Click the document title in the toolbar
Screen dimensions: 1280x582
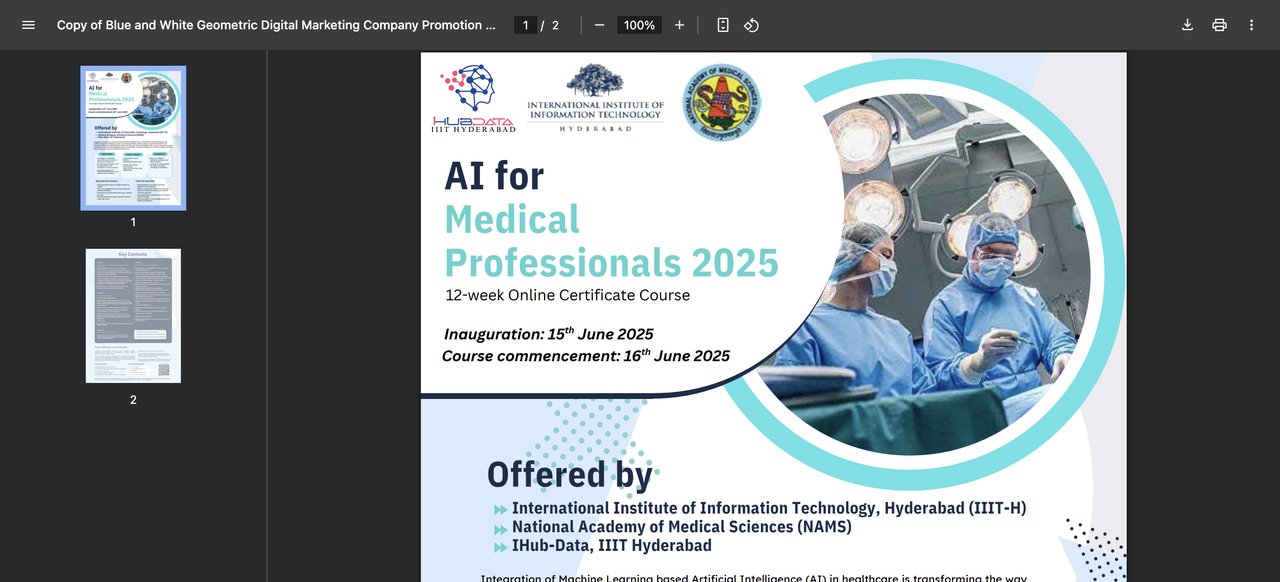point(276,25)
